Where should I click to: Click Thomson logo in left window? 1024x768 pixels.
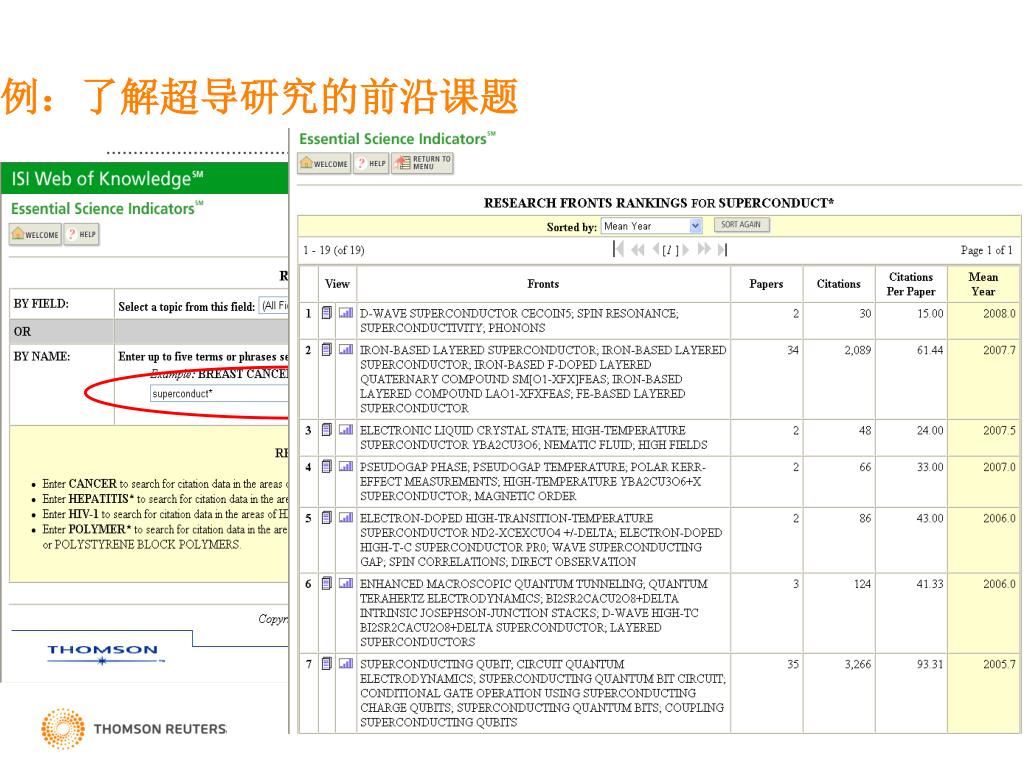[104, 654]
